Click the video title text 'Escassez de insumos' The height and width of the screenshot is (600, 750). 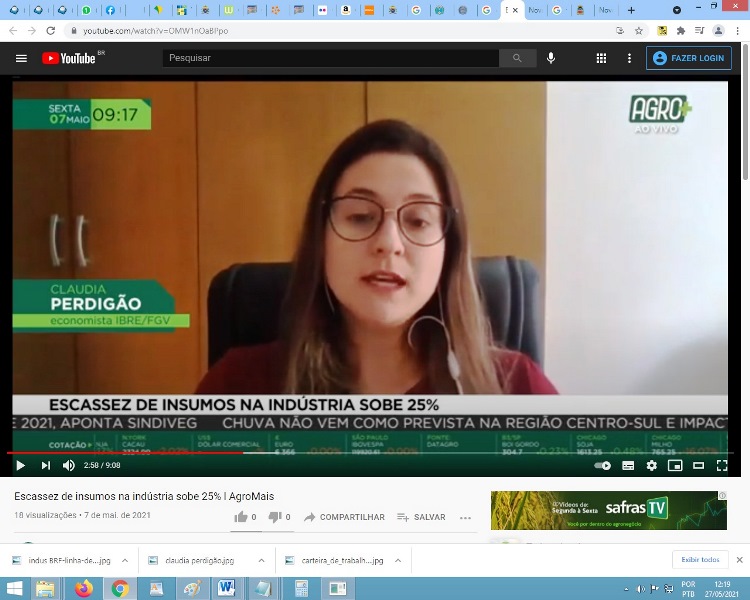tap(144, 496)
